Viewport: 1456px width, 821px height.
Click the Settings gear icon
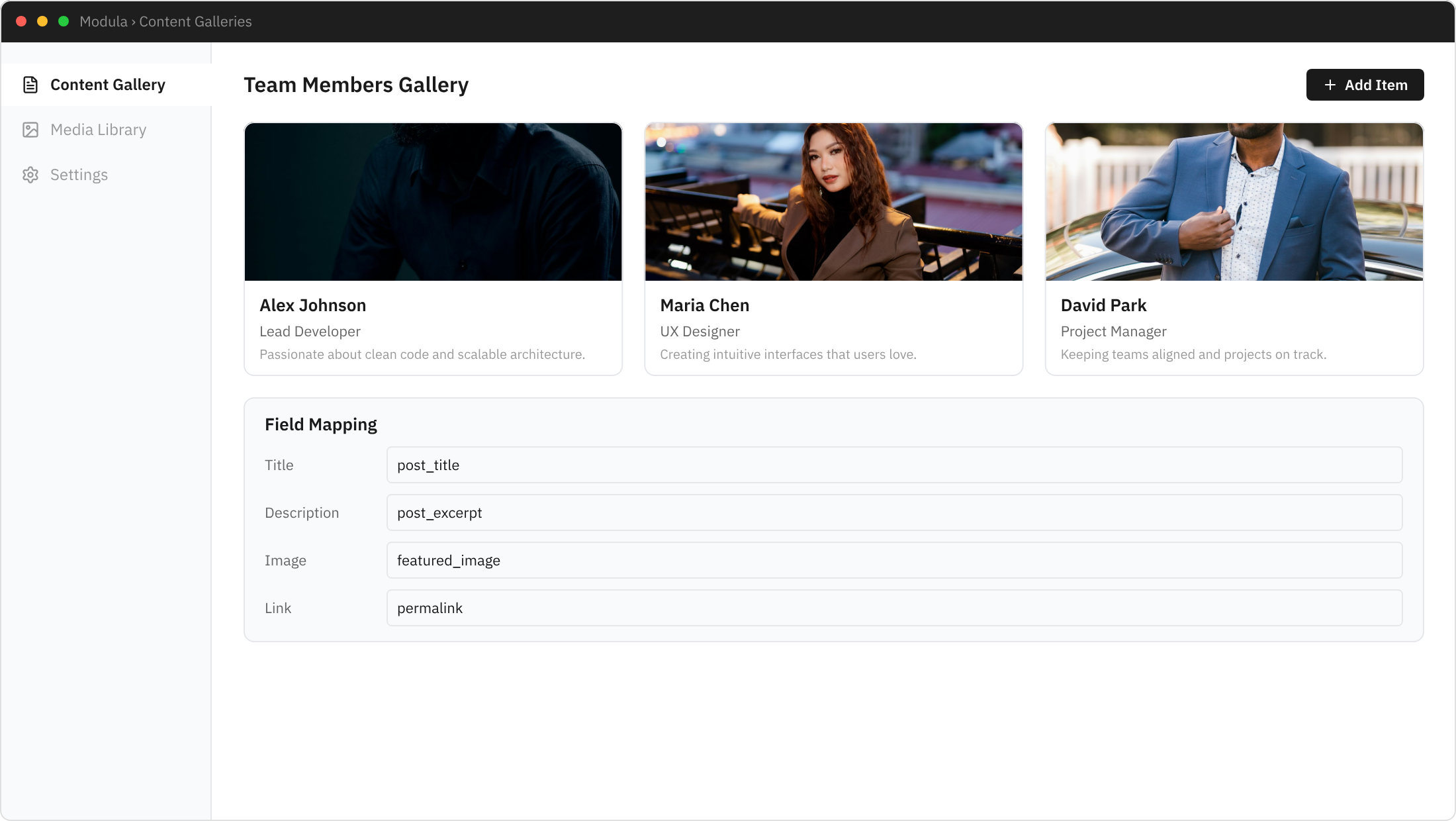click(30, 175)
